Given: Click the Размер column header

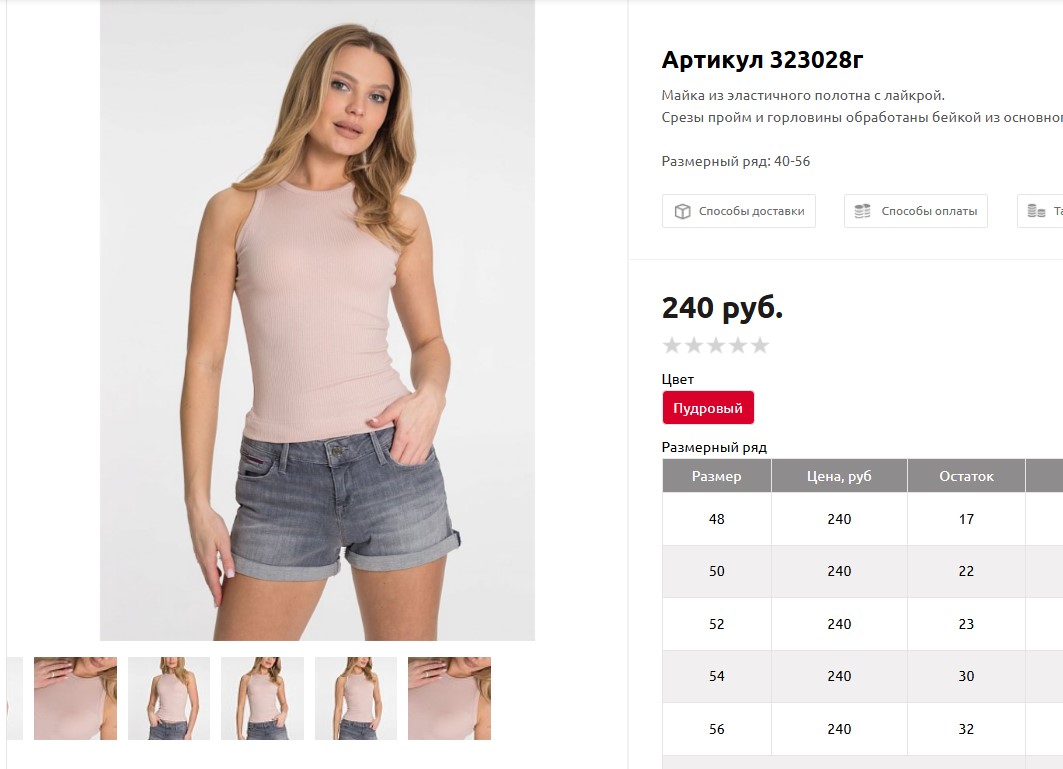Looking at the screenshot, I should [717, 476].
